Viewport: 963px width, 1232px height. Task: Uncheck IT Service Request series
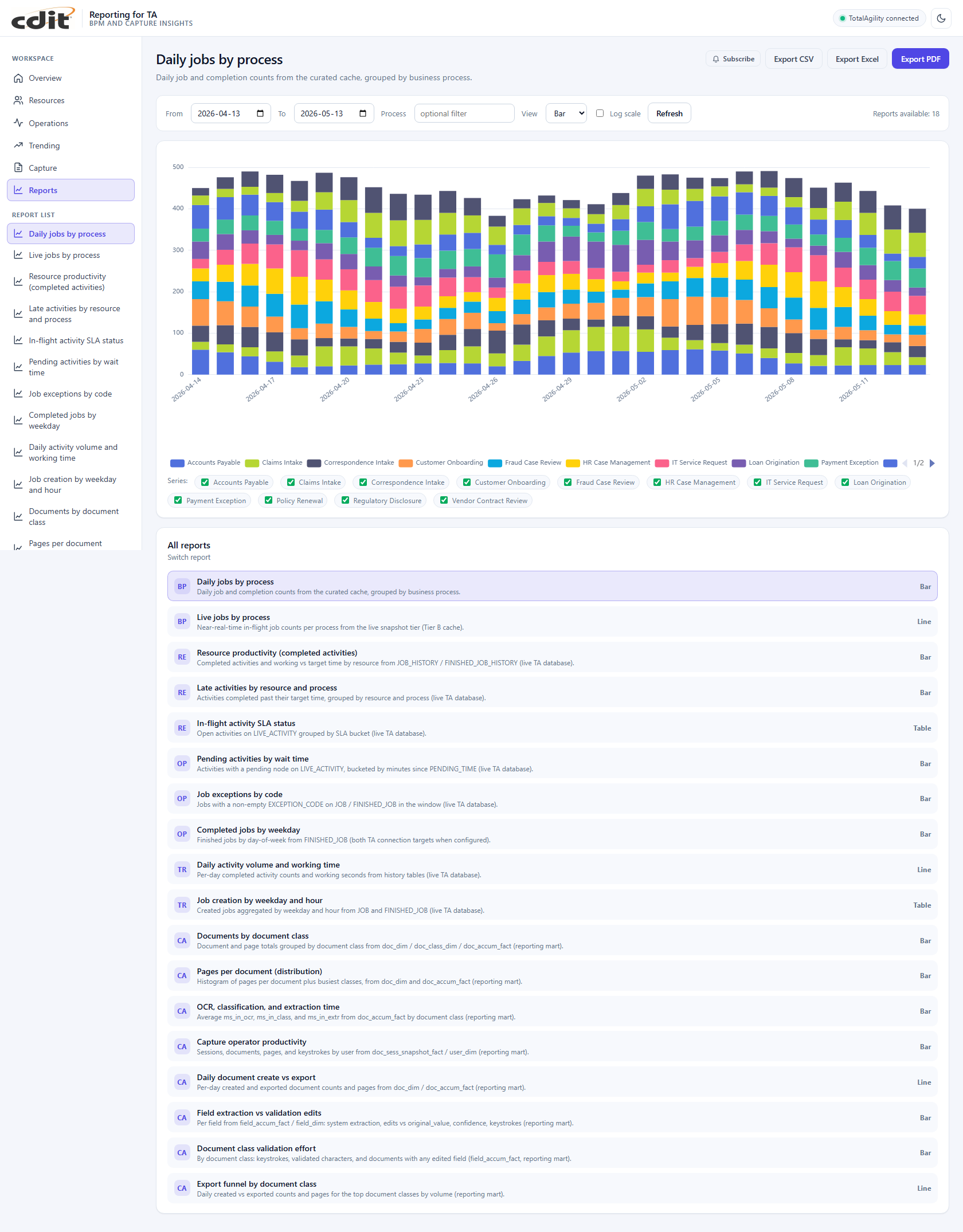click(758, 482)
